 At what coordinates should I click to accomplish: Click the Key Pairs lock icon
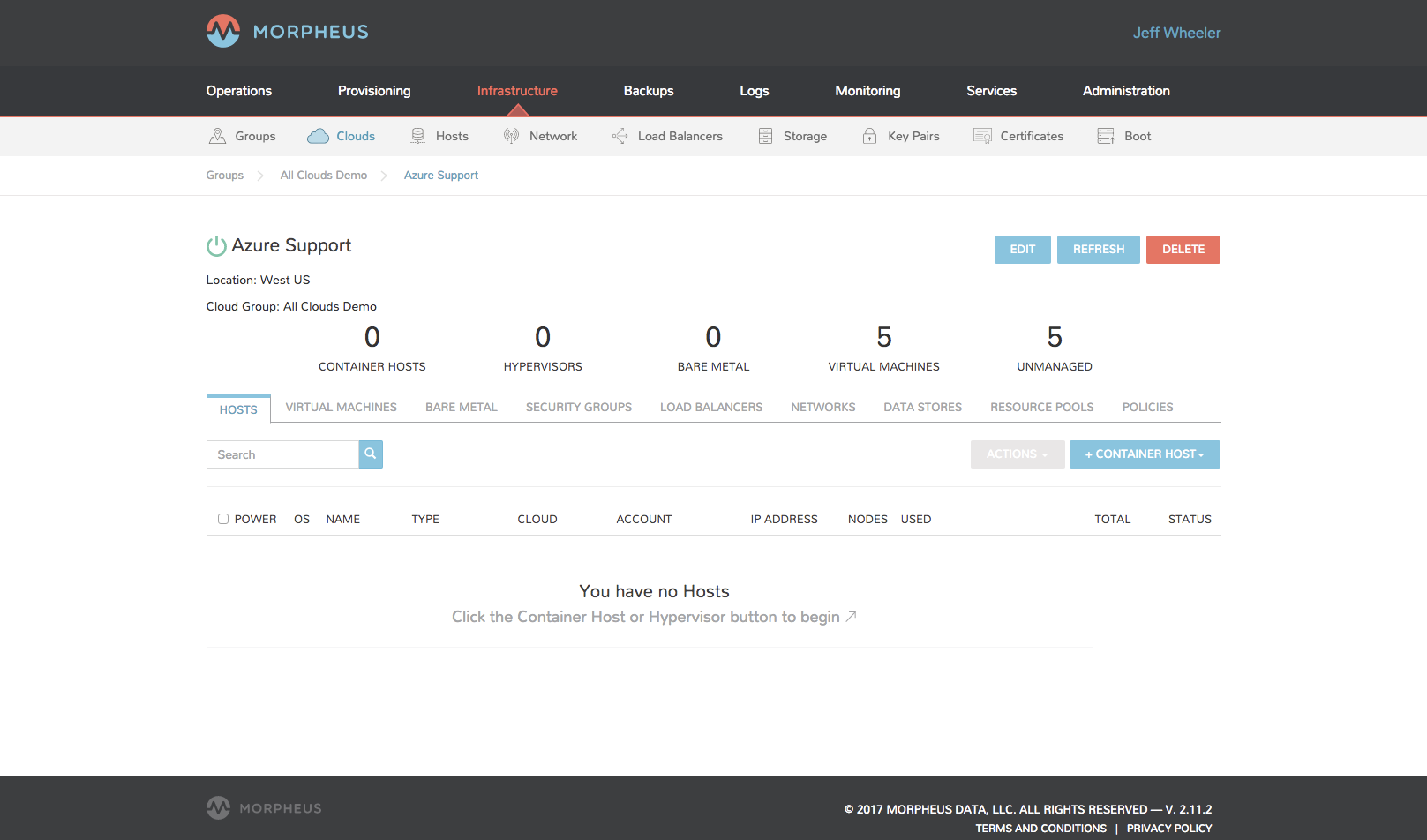pos(870,136)
